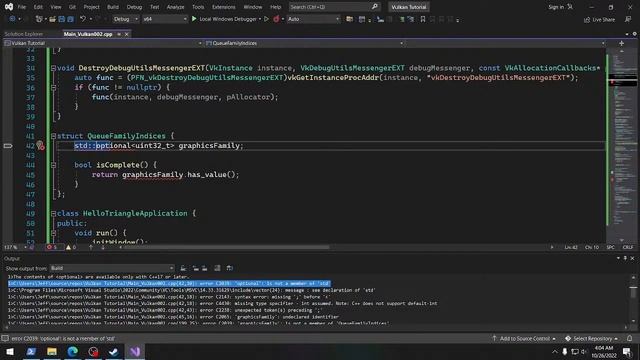Toggle auto hide pin on Output panel
640x360 pixels.
(x=625, y=258)
